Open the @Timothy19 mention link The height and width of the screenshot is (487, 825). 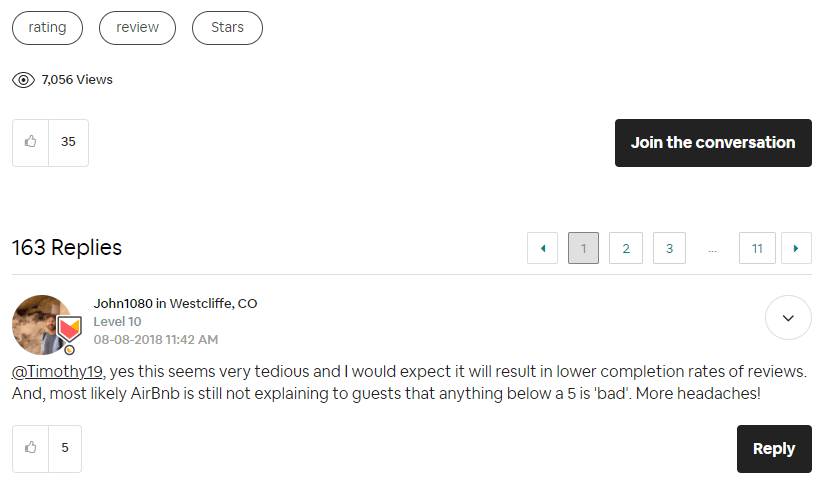57,372
